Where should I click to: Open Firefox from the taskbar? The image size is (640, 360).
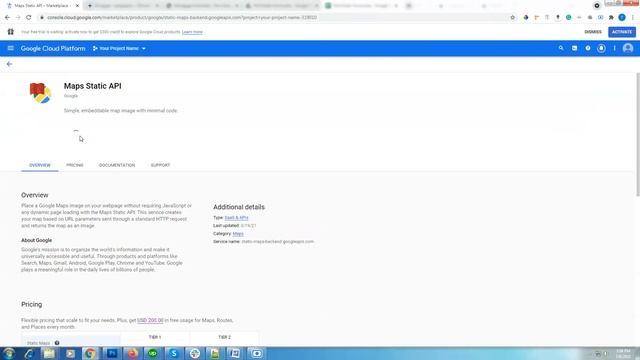point(132,353)
